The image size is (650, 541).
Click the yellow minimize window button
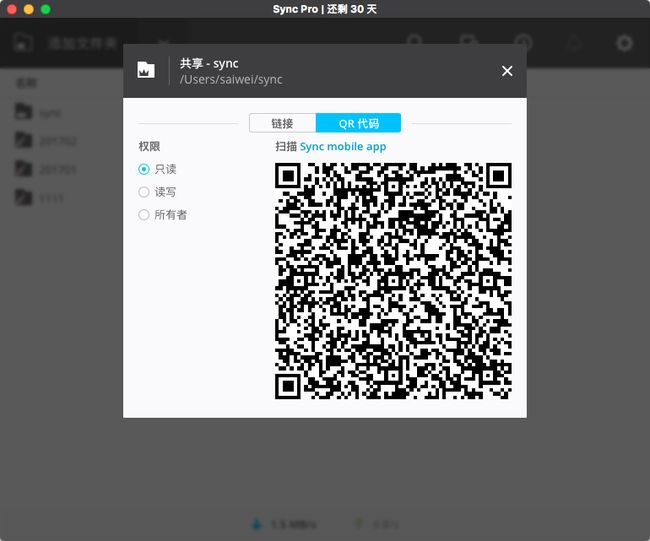[x=29, y=9]
